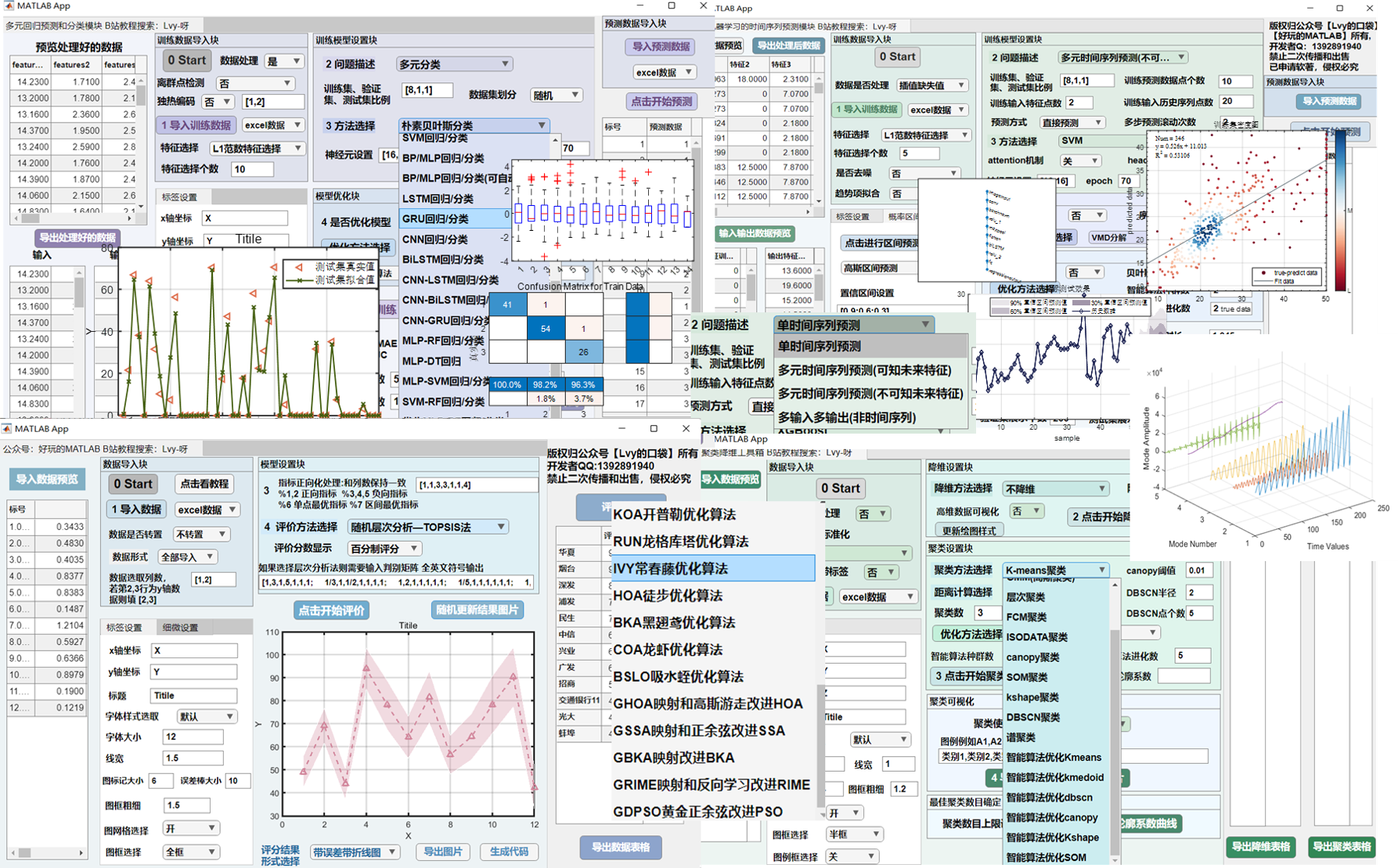Click the horizontal scrollbar under the features preview table
The image size is (1398, 868).
coord(75,218)
